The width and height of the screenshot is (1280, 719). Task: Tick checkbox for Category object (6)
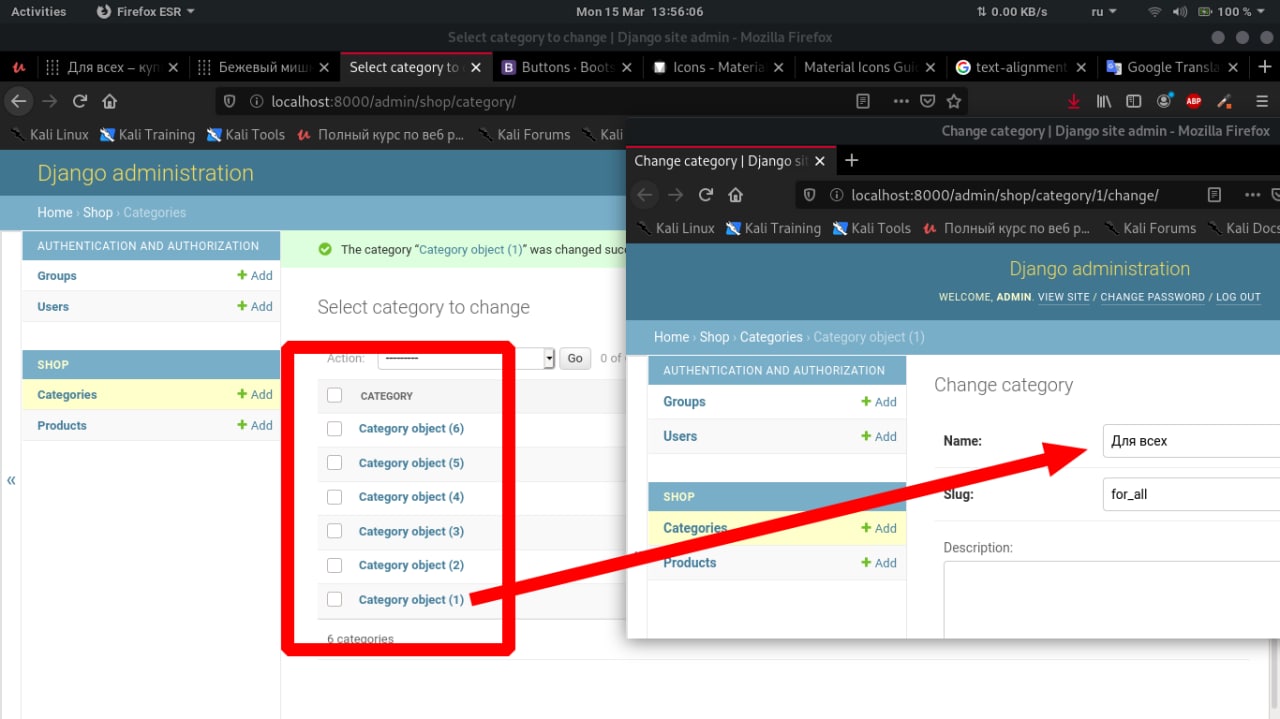pos(335,428)
